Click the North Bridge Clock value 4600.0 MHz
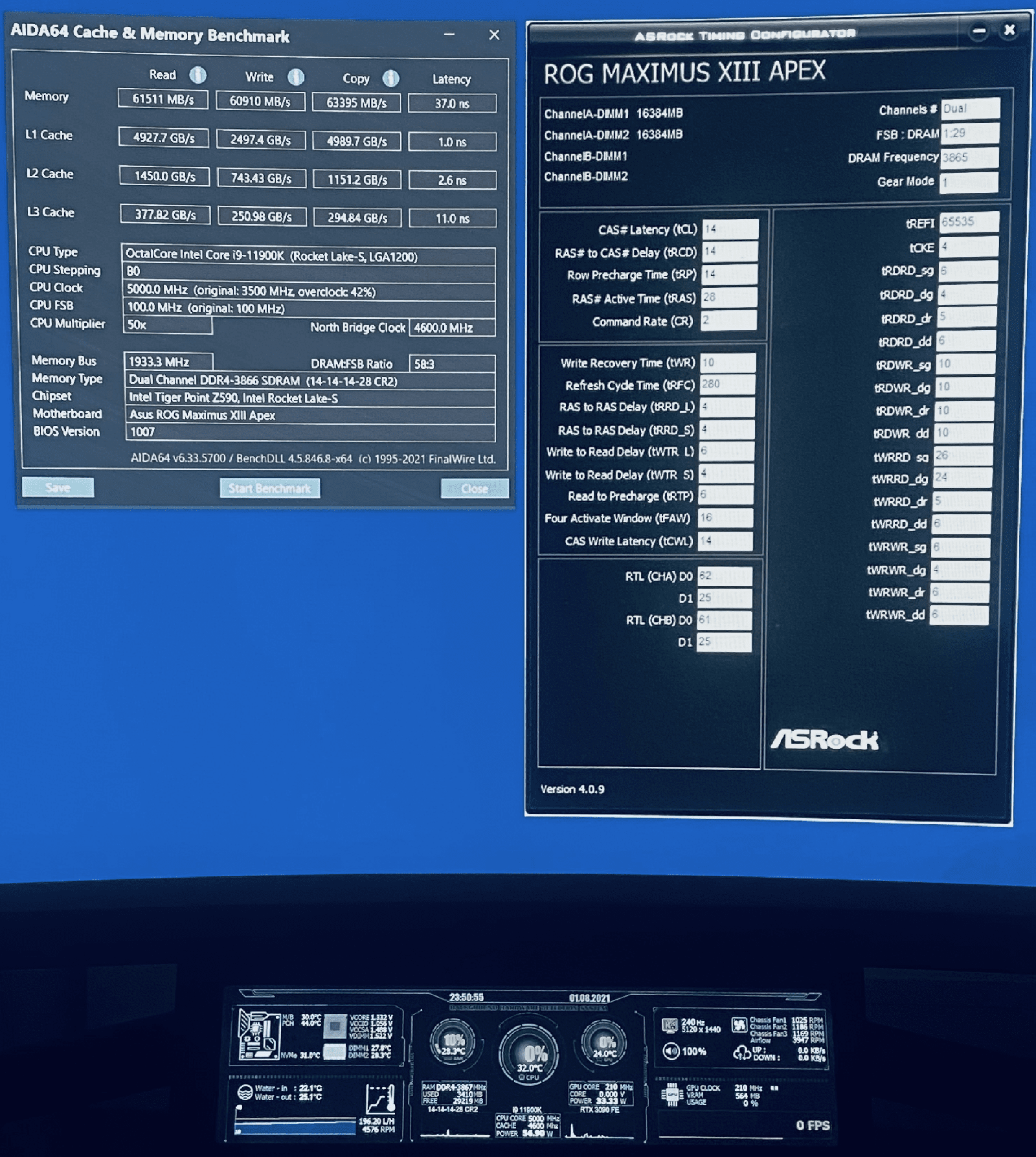 [452, 328]
